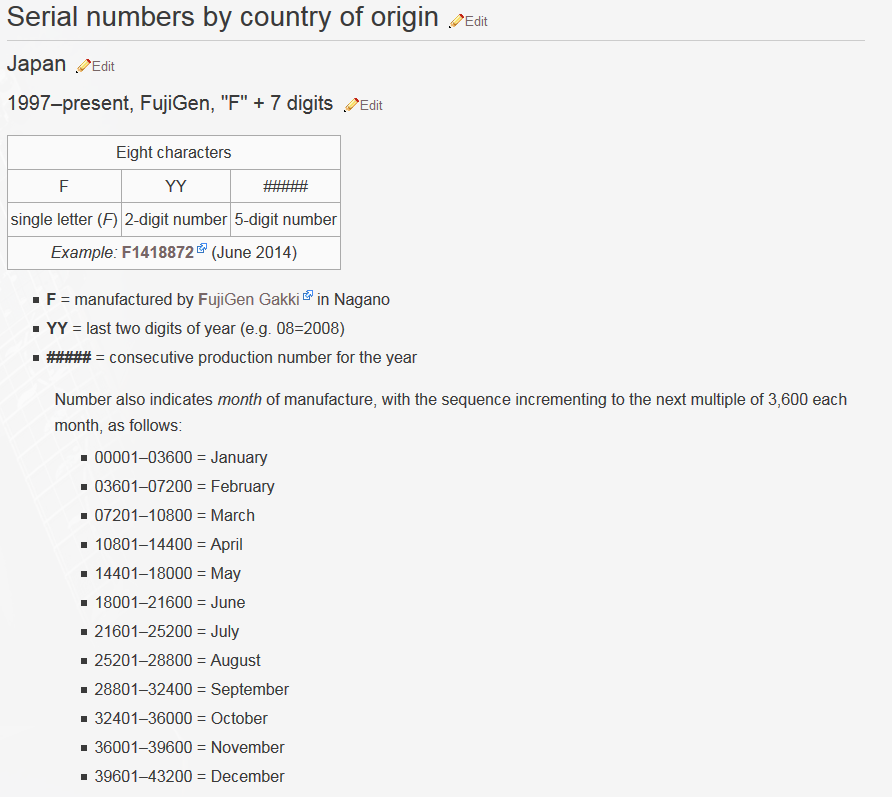This screenshot has height=797, width=892.
Task: Click the '36001–39600 = November' list item
Action: 189,748
